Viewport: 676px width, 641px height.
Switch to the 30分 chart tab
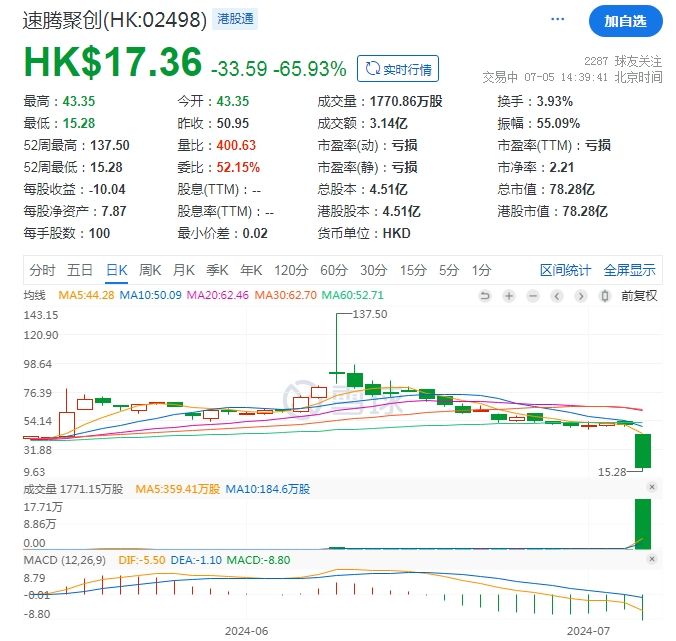(x=373, y=270)
